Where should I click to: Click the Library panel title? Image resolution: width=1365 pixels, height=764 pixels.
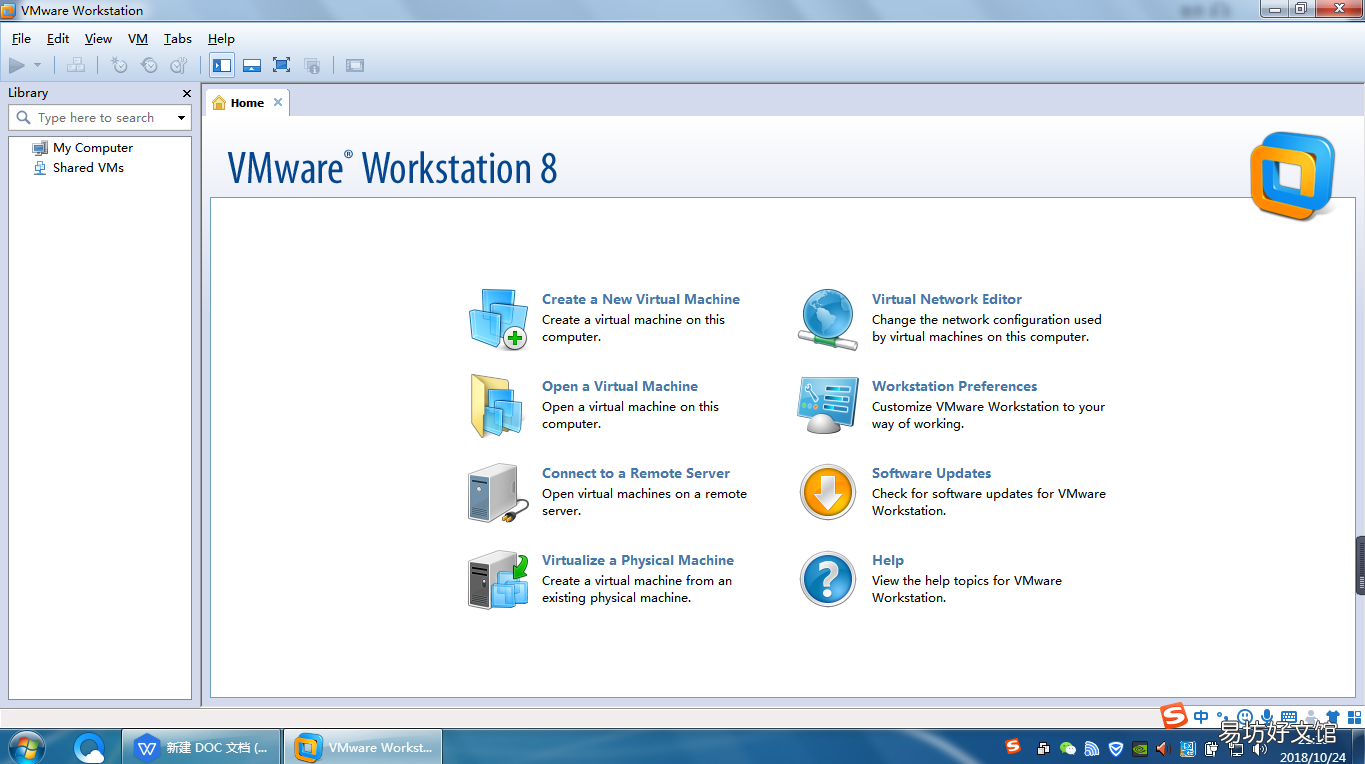pyautogui.click(x=28, y=93)
